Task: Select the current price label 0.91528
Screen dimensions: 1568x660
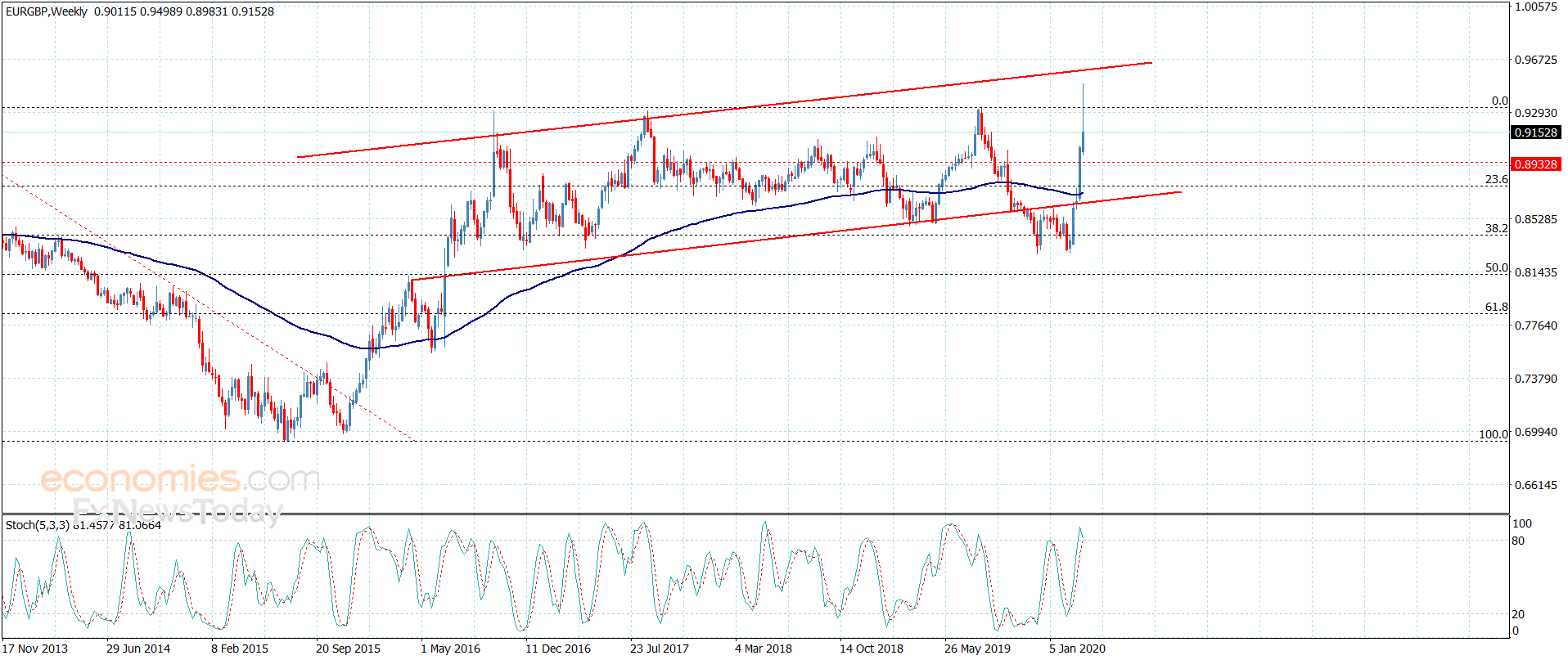Action: [x=1535, y=132]
